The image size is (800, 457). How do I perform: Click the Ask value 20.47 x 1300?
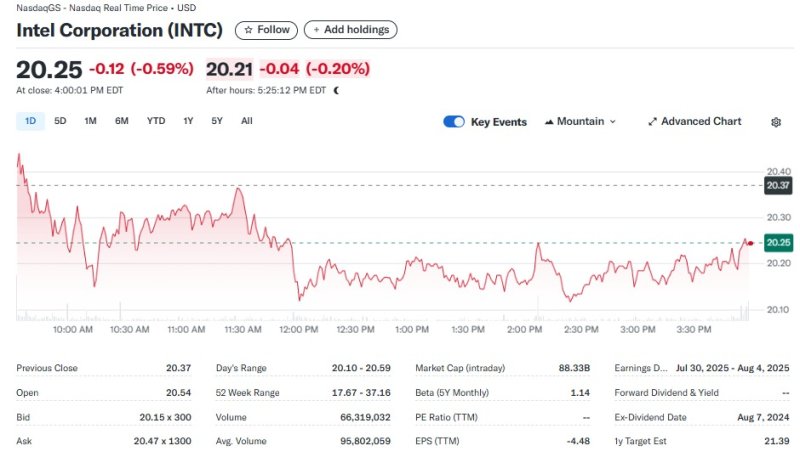coord(162,441)
